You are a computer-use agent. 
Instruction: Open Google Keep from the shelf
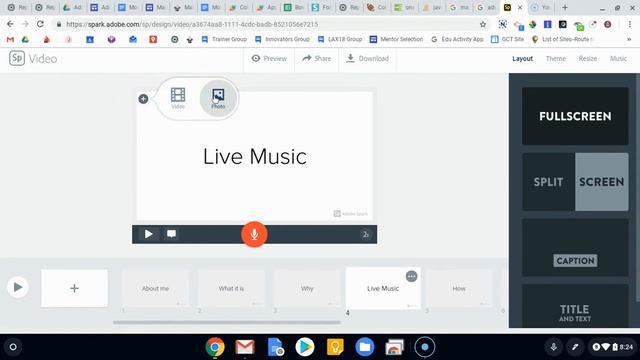click(x=335, y=347)
